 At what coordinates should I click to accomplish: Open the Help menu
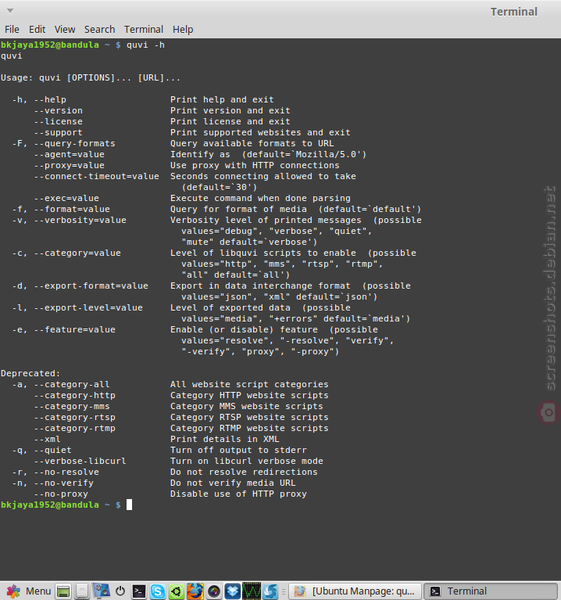pos(183,29)
